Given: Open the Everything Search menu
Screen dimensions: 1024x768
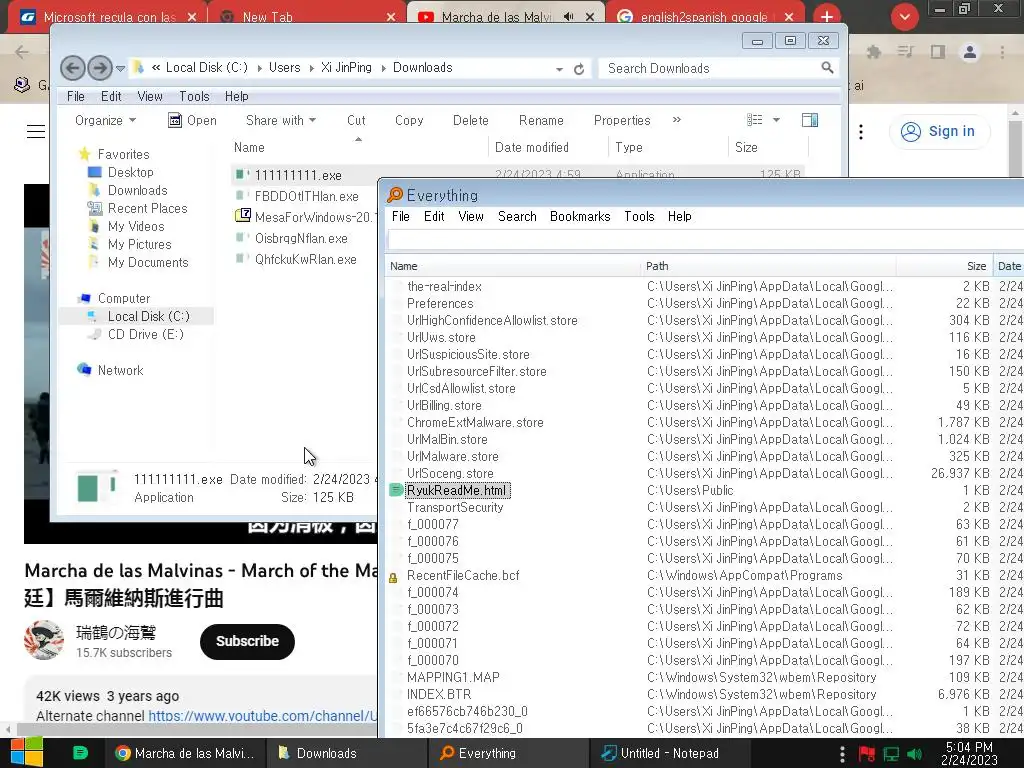Looking at the screenshot, I should [x=517, y=216].
